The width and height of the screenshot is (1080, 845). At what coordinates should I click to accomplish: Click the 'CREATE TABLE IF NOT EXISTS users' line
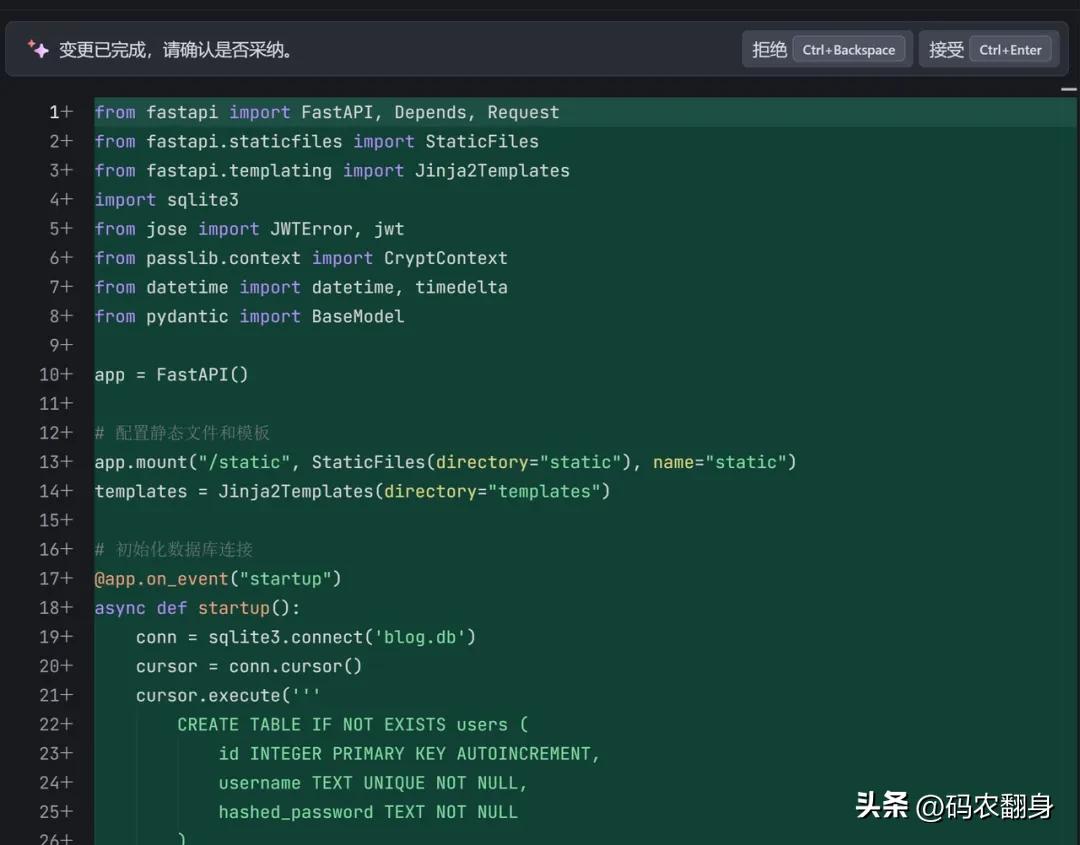352,724
